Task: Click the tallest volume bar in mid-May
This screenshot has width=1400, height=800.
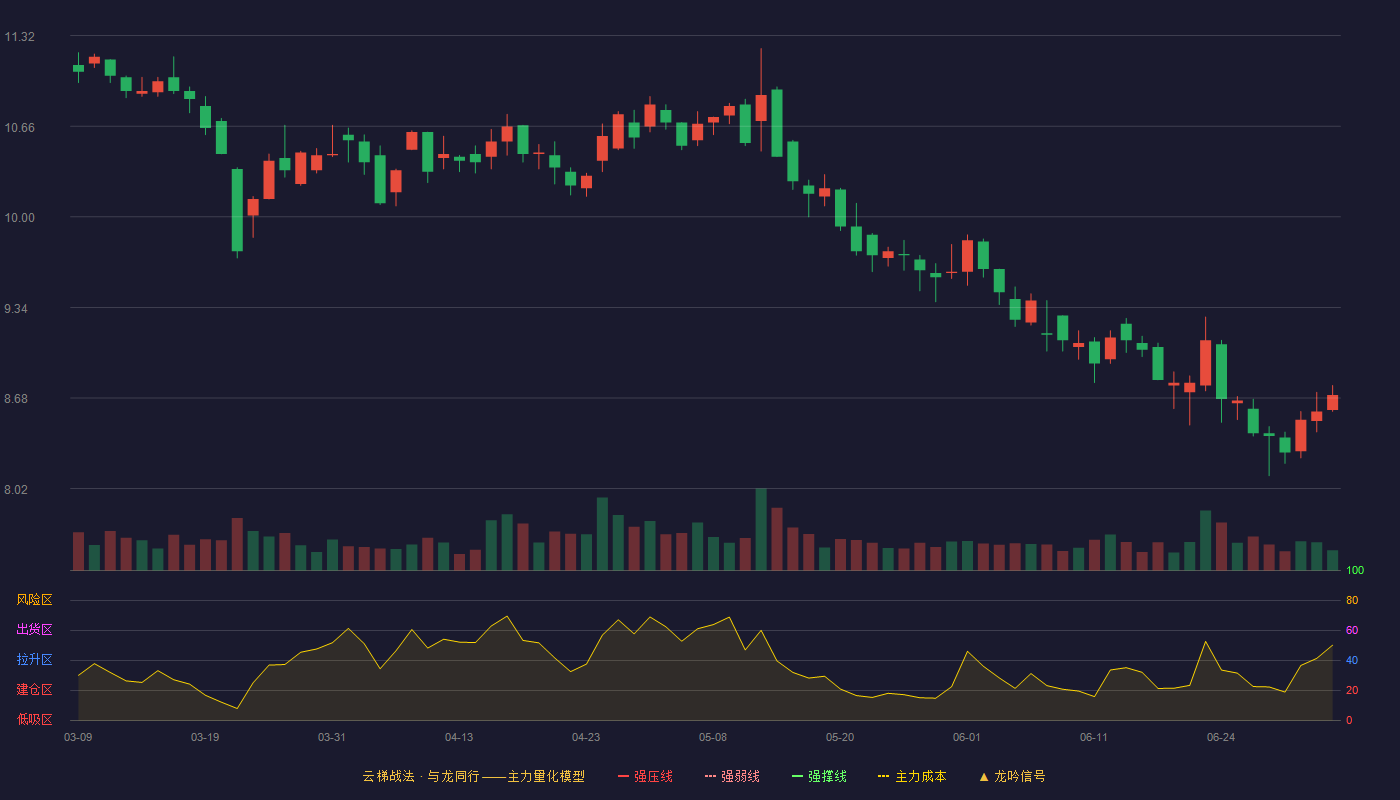Action: 761,529
